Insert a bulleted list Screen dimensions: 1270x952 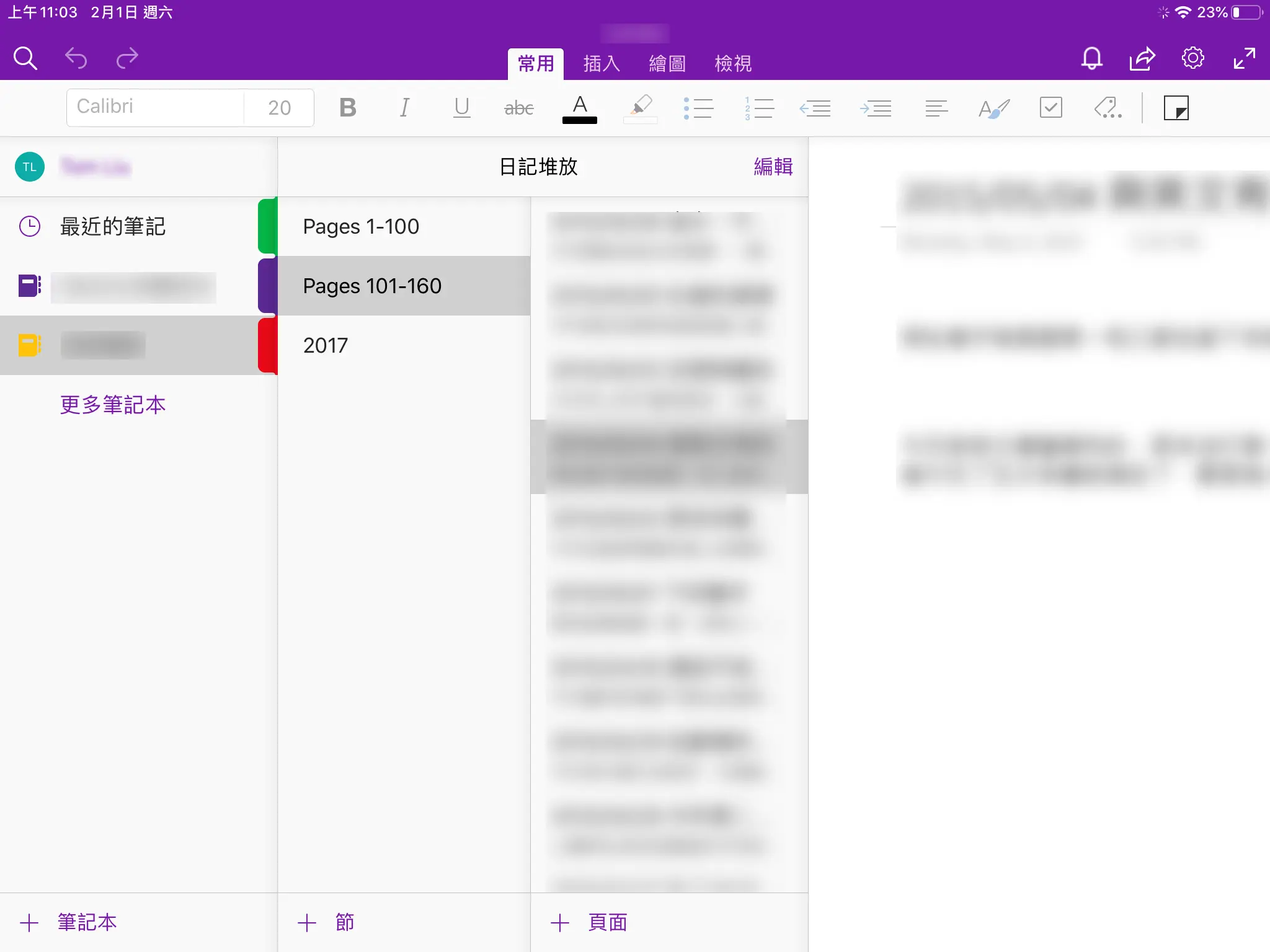tap(698, 108)
